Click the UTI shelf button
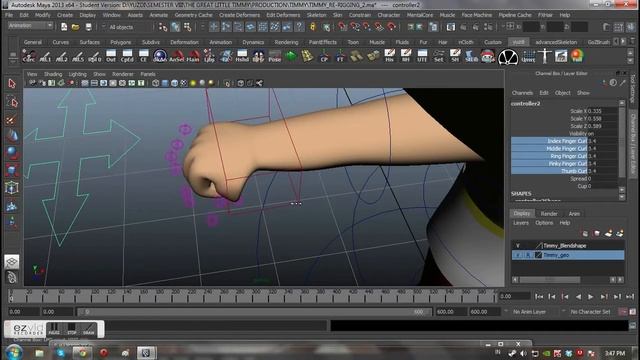The height and width of the screenshot is (360, 640). click(422, 56)
